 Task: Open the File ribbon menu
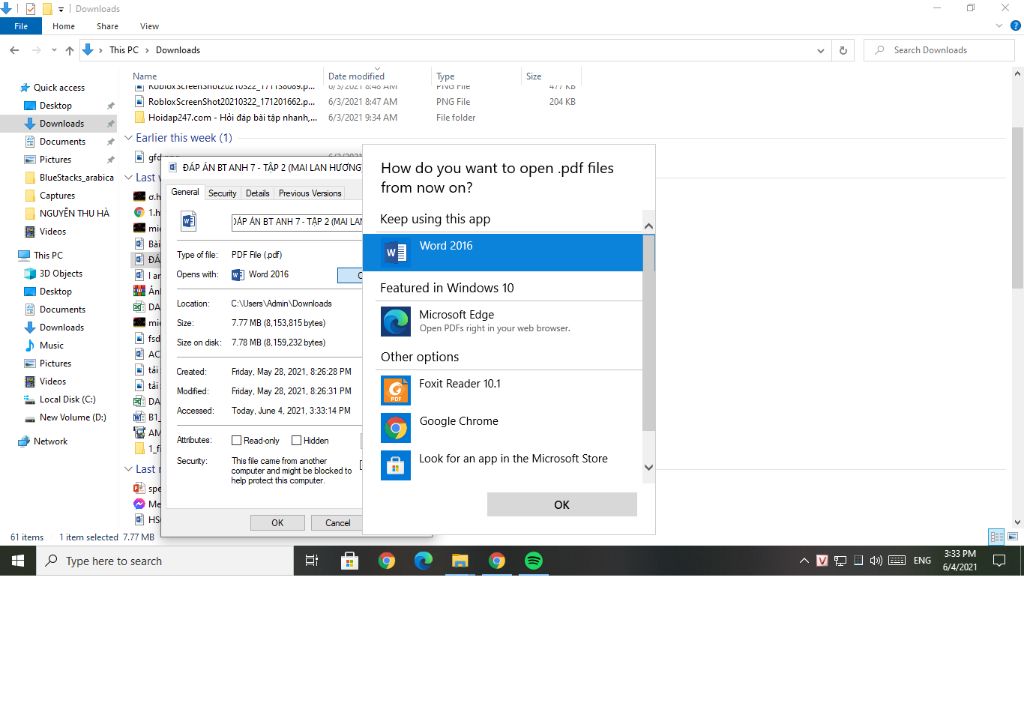click(x=21, y=26)
